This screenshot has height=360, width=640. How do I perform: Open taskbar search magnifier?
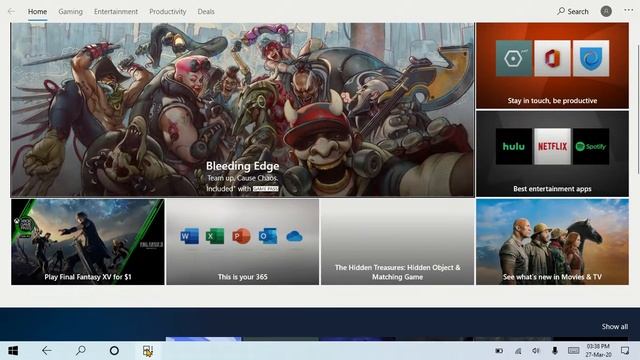(x=81, y=350)
